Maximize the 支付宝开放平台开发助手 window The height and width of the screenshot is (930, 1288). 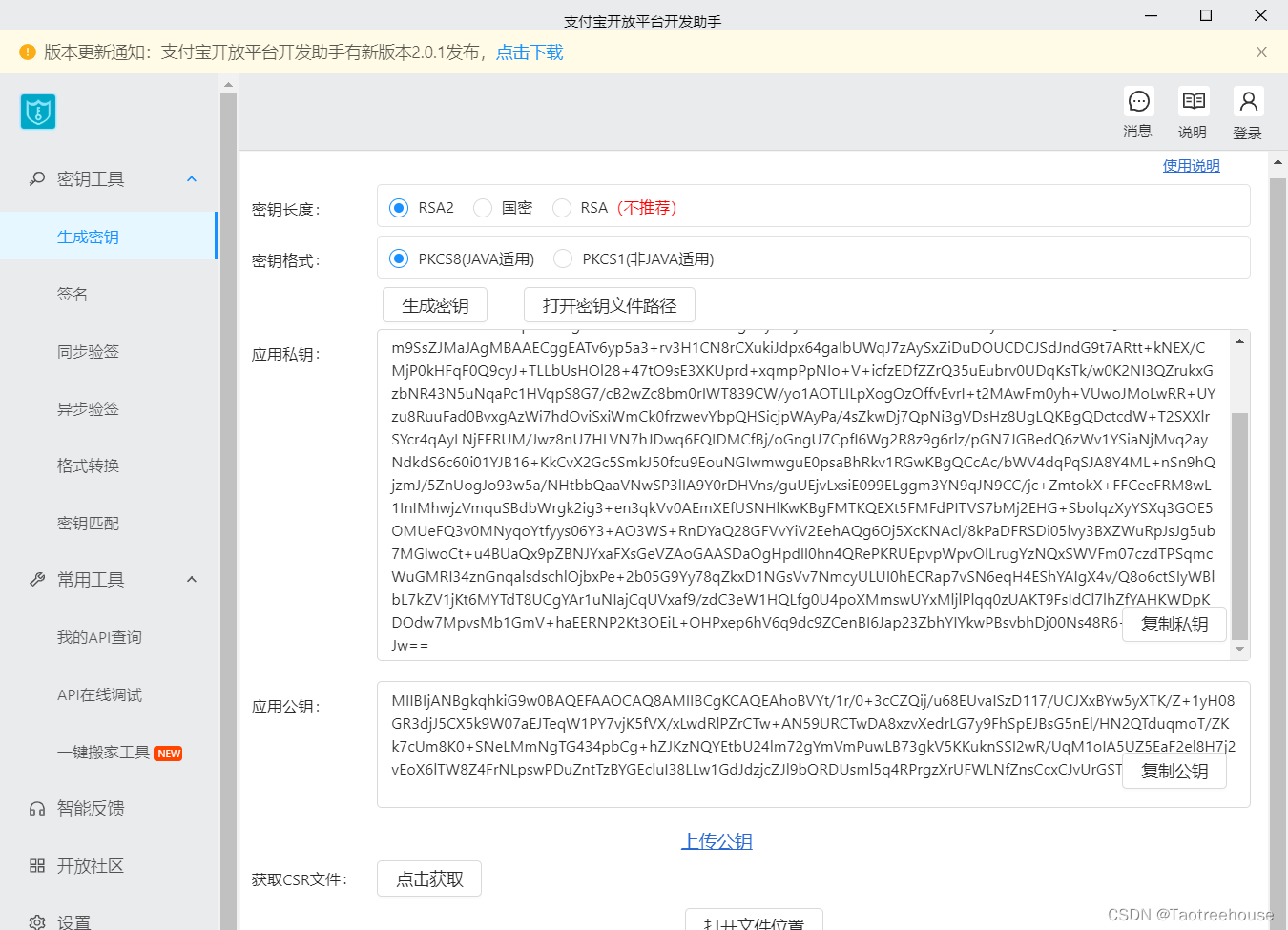click(1206, 15)
